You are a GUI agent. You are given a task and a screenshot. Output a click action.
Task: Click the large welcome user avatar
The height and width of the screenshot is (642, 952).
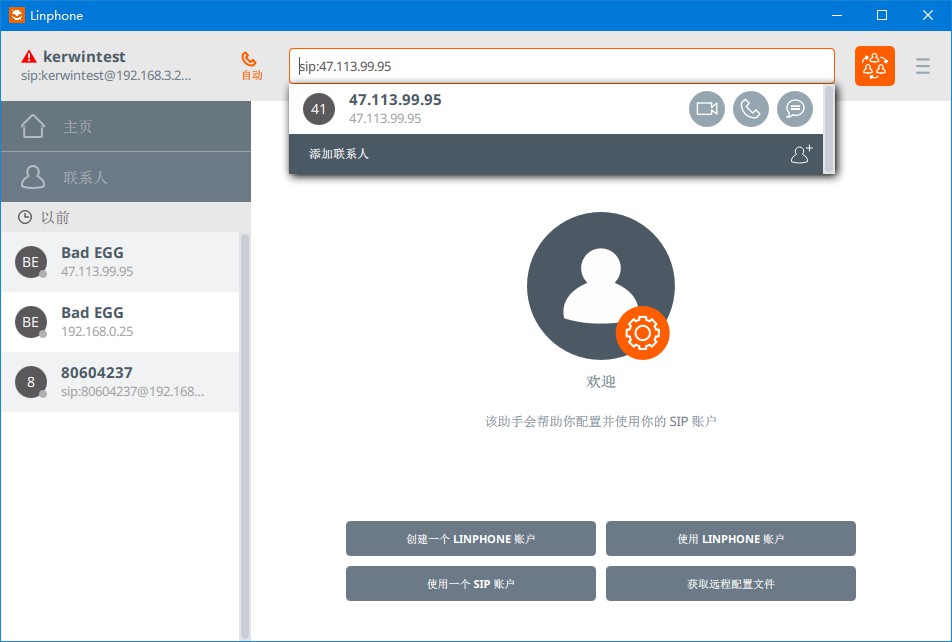point(600,285)
